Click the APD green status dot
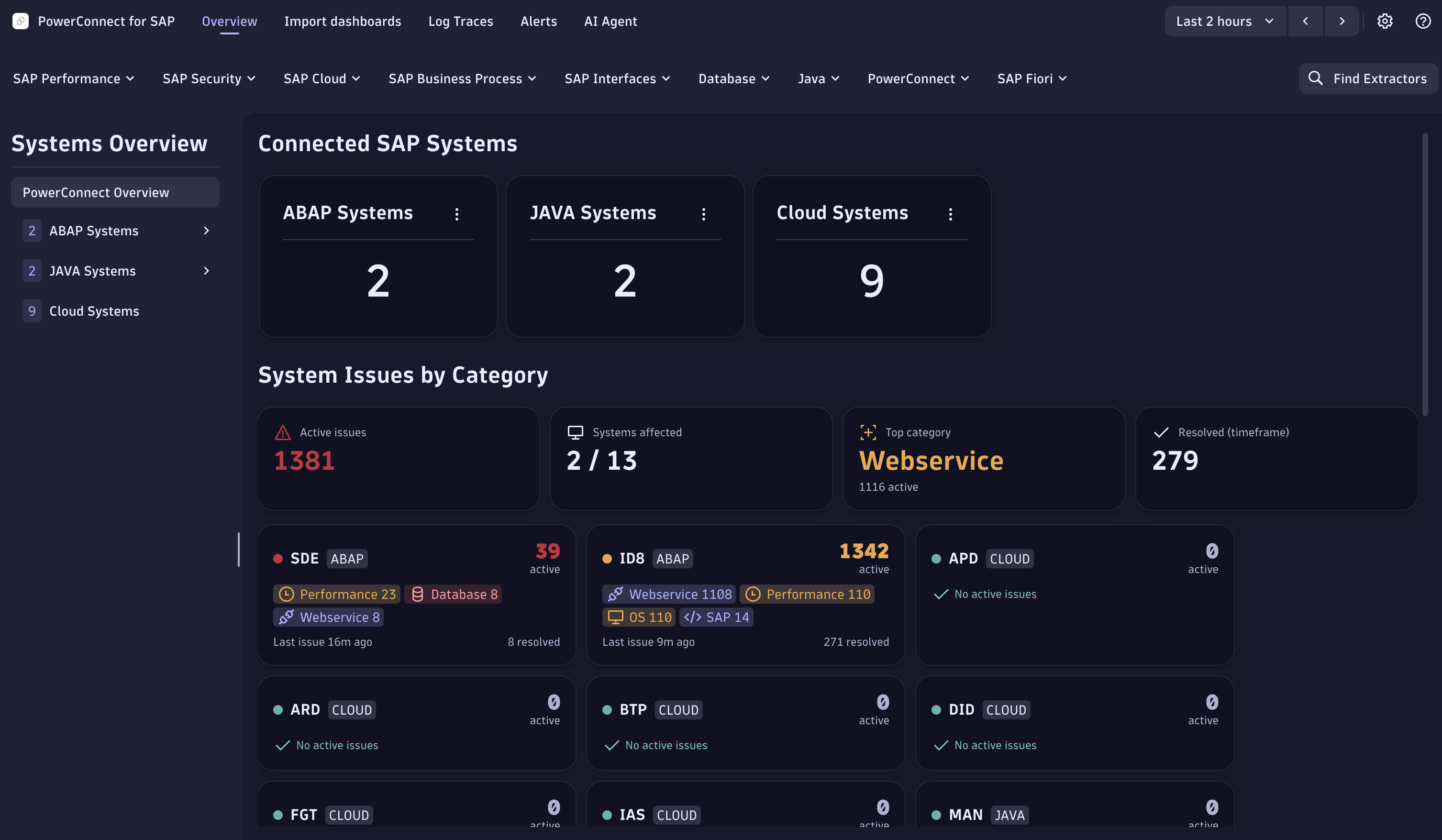 (936, 558)
